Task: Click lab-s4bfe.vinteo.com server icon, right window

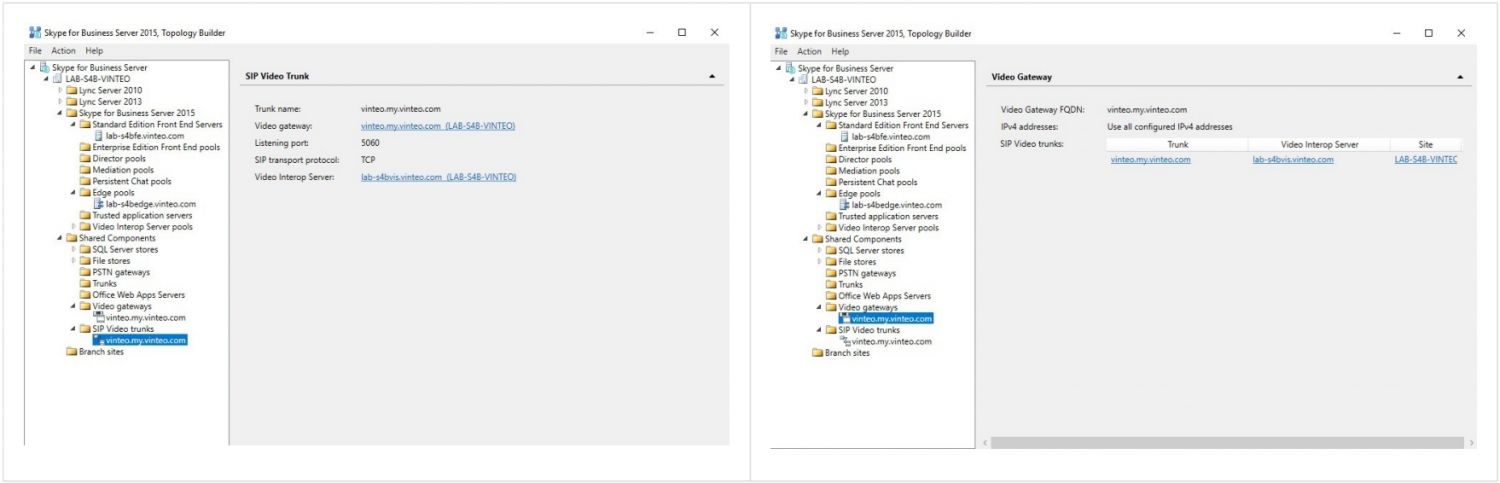Action: click(x=845, y=137)
